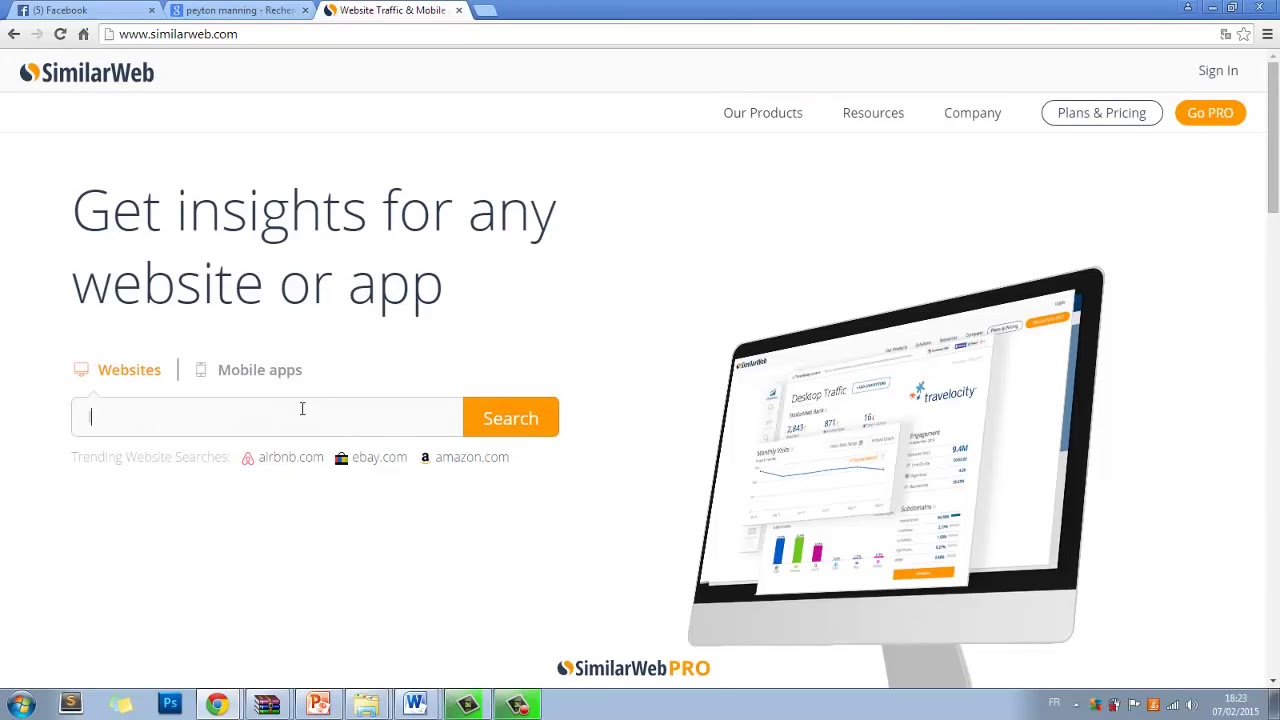Click the orange Search button
The image size is (1280, 720).
pyautogui.click(x=511, y=417)
